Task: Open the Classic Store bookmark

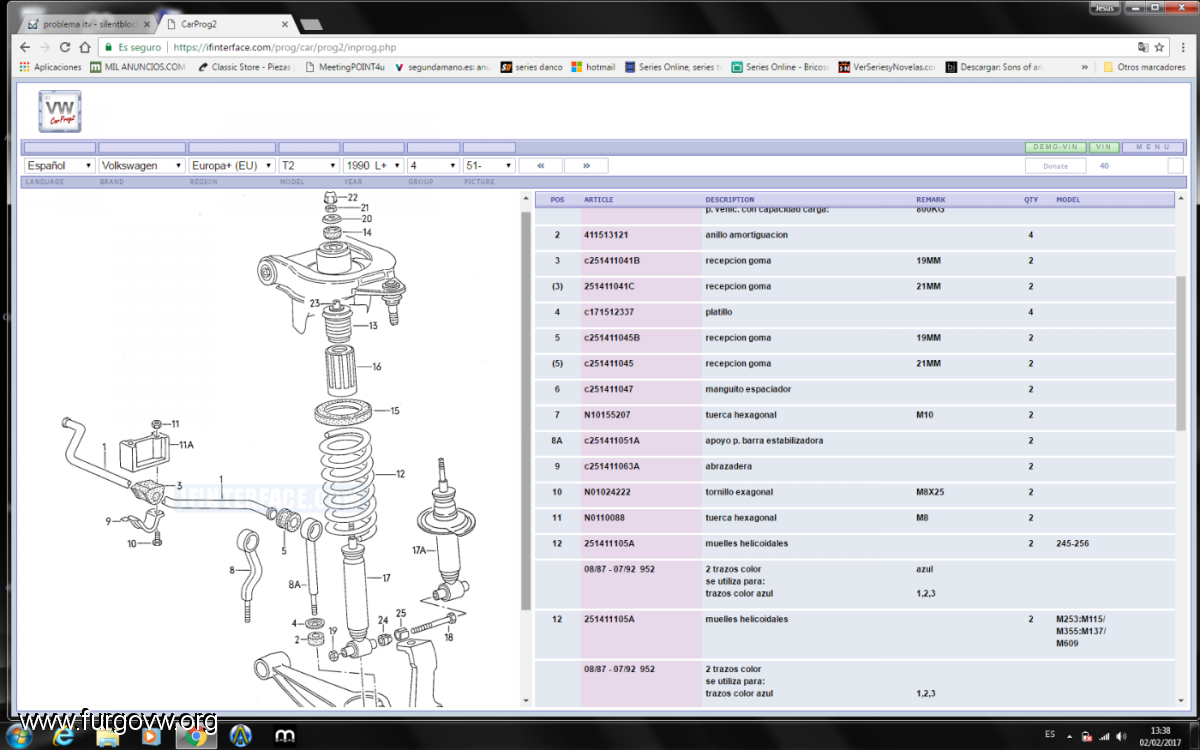Action: [x=243, y=67]
